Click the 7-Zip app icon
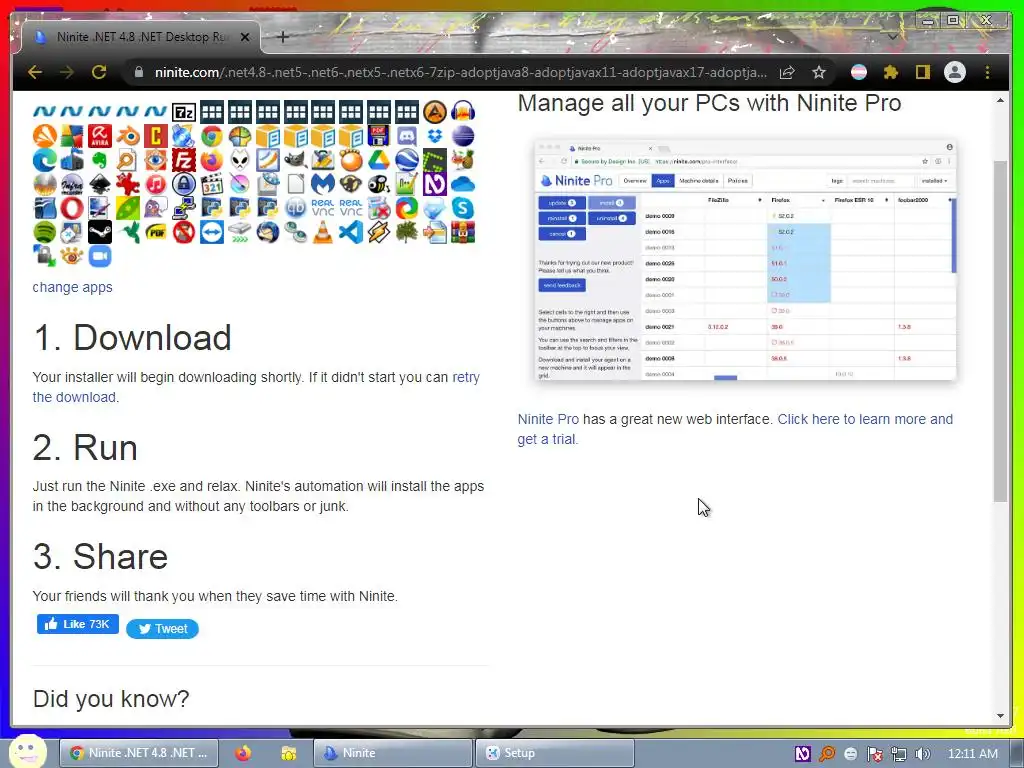Viewport: 1024px width, 768px height. pyautogui.click(x=184, y=112)
